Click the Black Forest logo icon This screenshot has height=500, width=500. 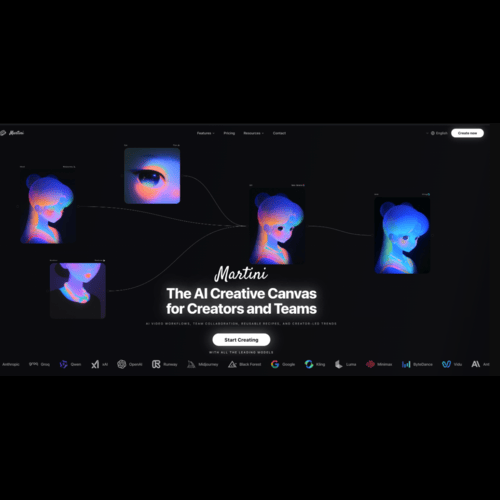click(x=232, y=364)
